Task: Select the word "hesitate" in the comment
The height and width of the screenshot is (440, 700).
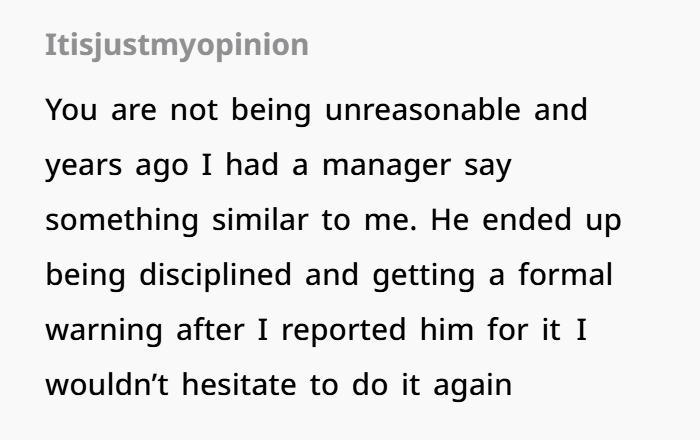Action: (x=239, y=385)
